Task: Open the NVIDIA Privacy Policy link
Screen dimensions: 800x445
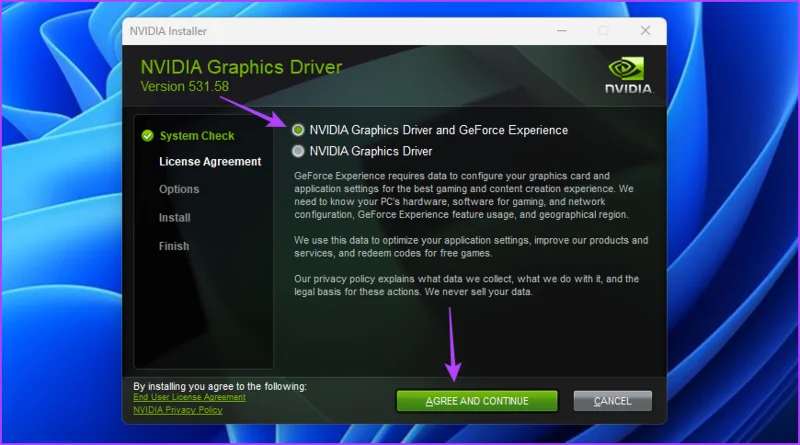Action: click(x=178, y=410)
